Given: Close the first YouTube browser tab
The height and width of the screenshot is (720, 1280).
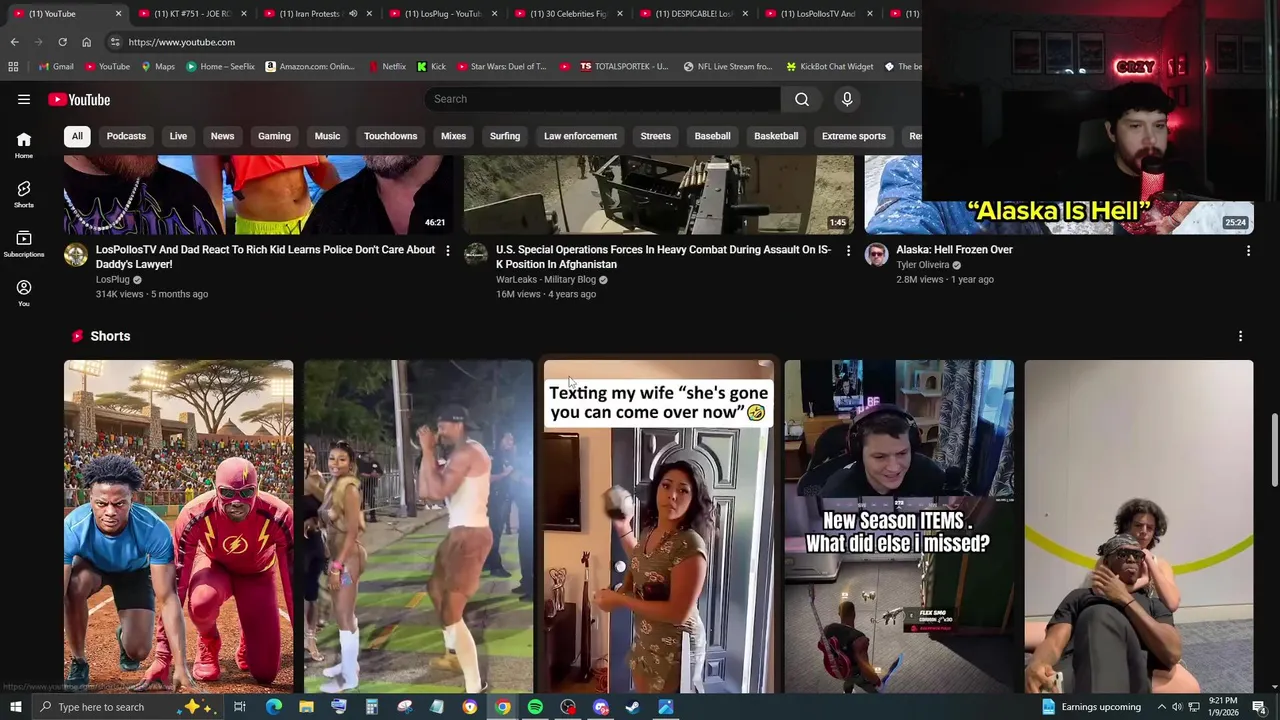Looking at the screenshot, I should coord(118,14).
